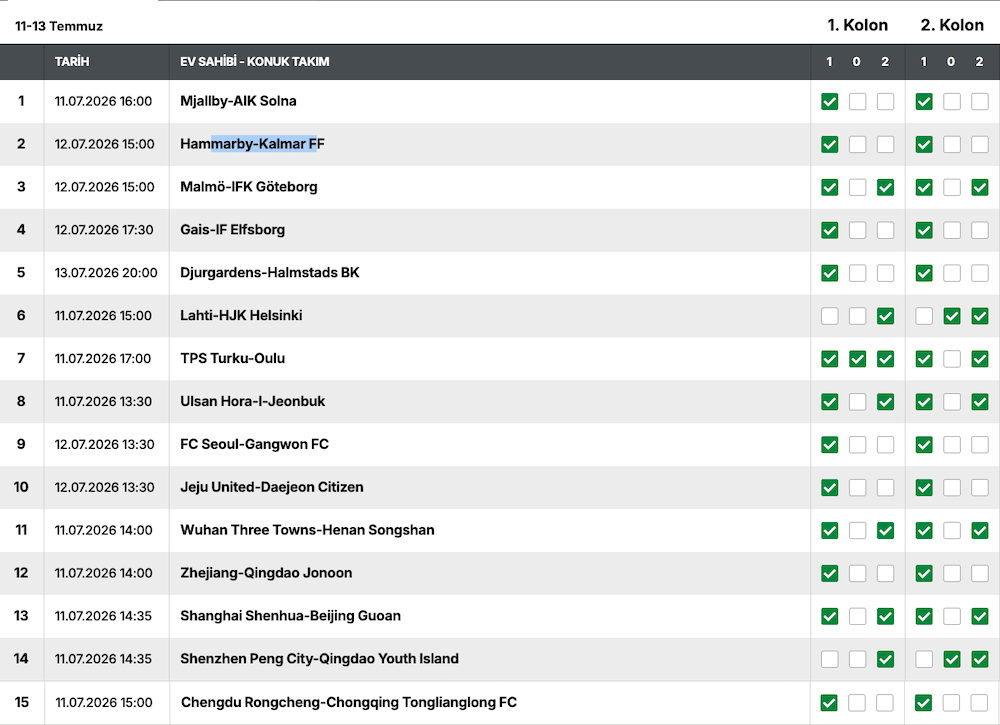Uncheck 2. Kolon away win for Malmö-IFK Göteborg
Image resolution: width=1000 pixels, height=725 pixels.
(x=980, y=187)
